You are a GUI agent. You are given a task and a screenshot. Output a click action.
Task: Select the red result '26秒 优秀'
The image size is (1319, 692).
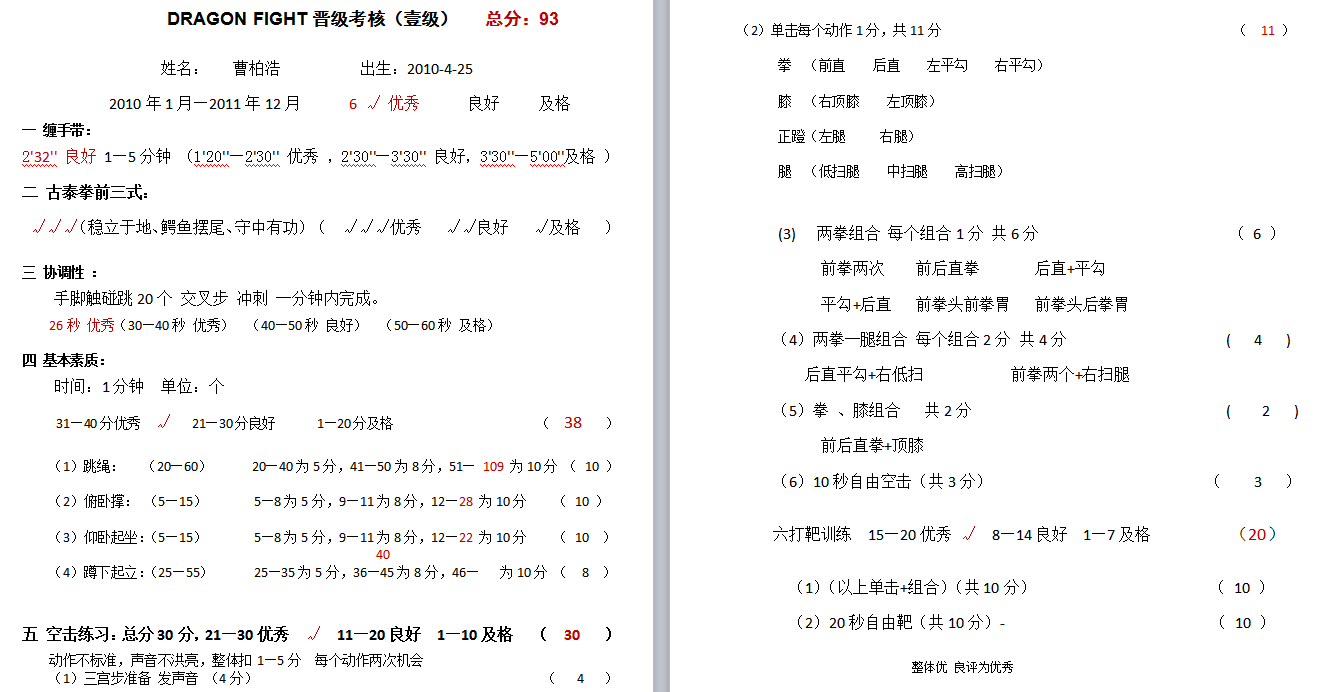82,325
